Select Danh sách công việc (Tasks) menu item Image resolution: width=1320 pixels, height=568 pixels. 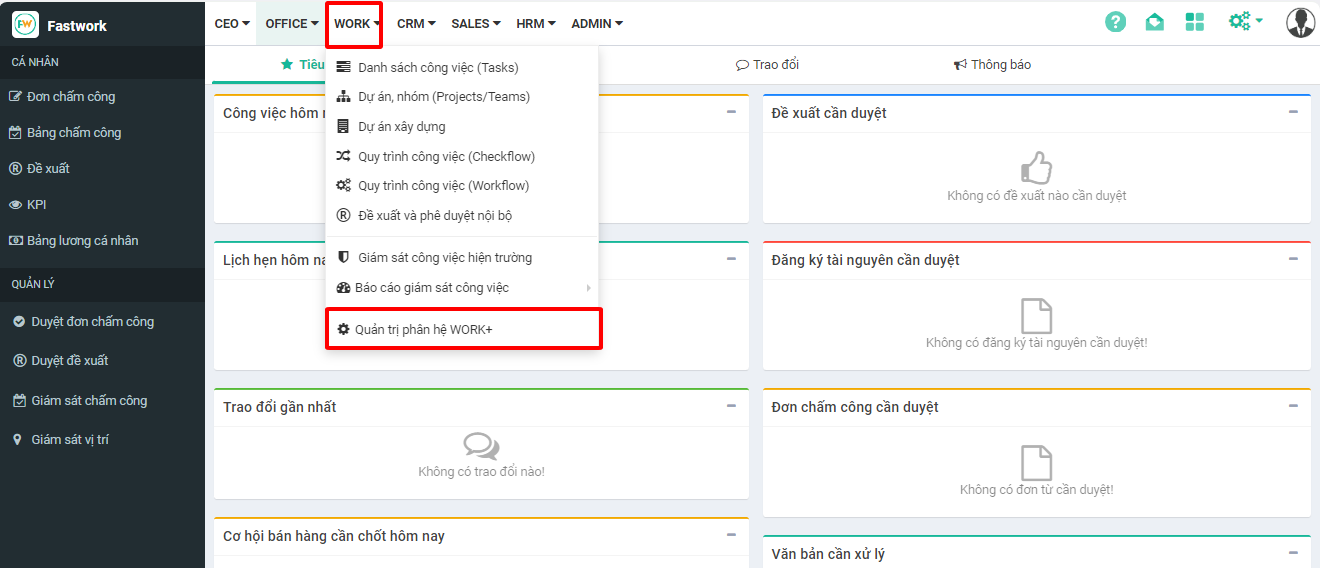tap(438, 68)
